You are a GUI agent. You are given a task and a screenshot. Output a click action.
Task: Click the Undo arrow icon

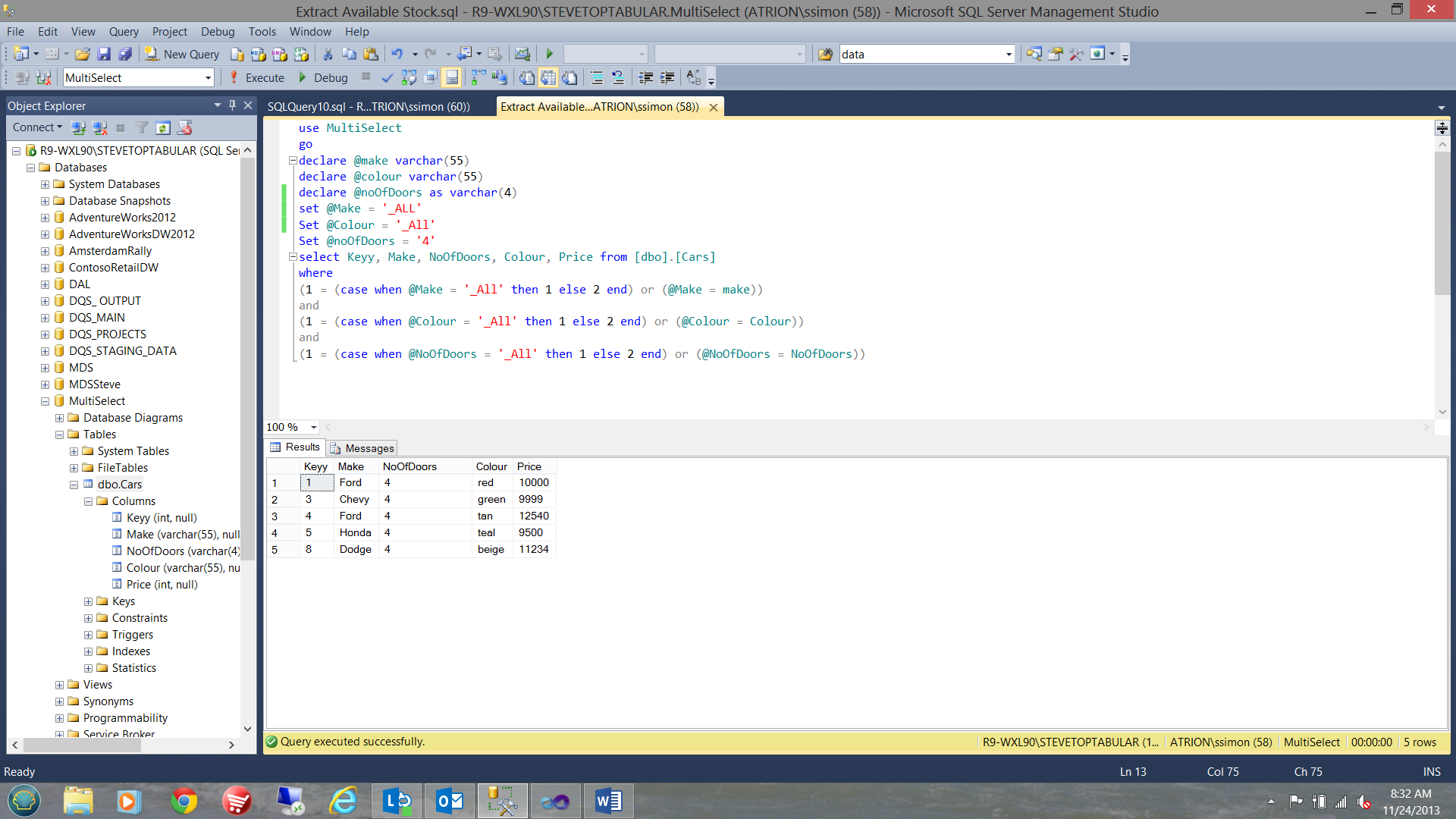click(397, 54)
